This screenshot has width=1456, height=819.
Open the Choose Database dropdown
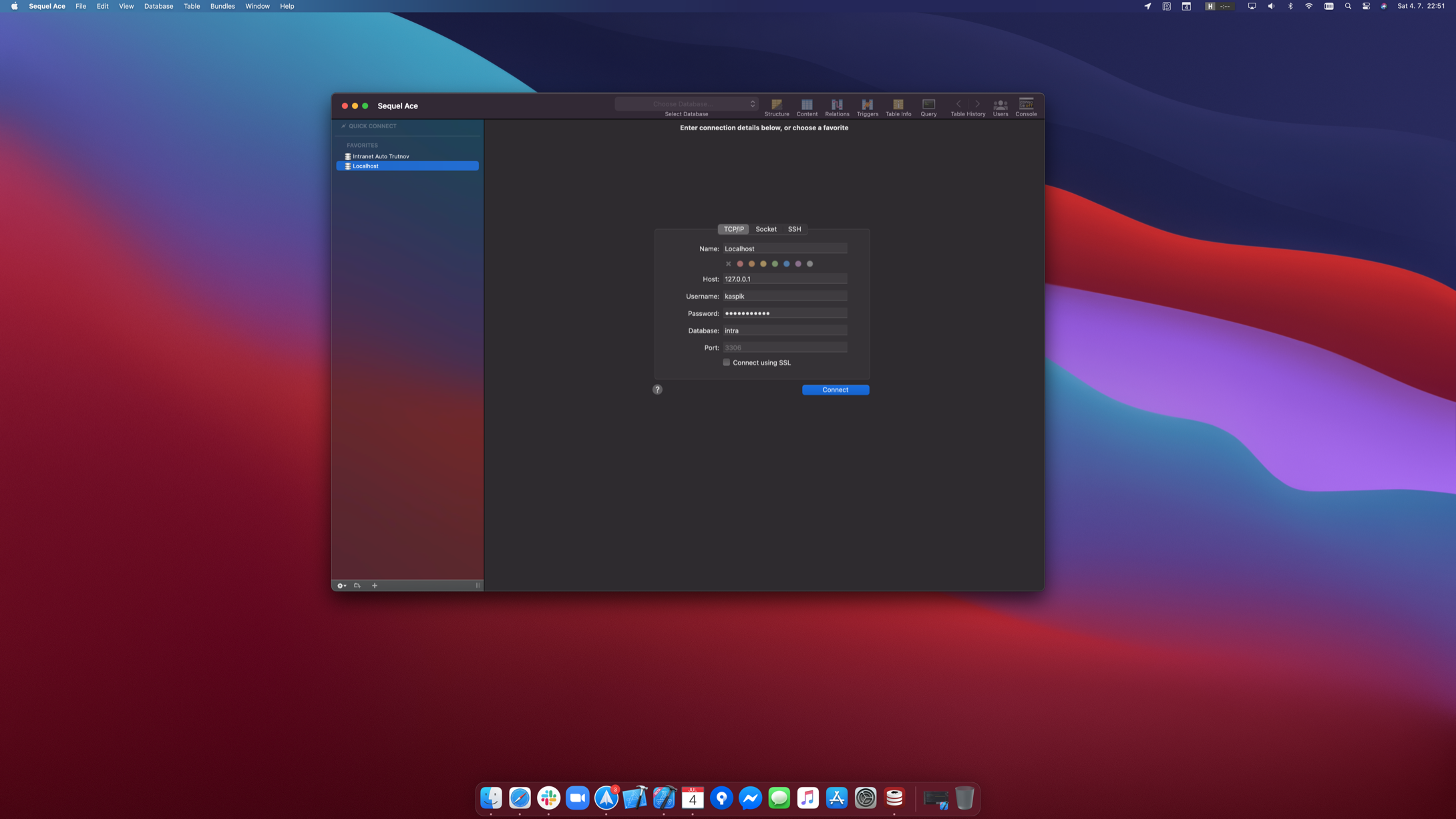click(x=687, y=104)
